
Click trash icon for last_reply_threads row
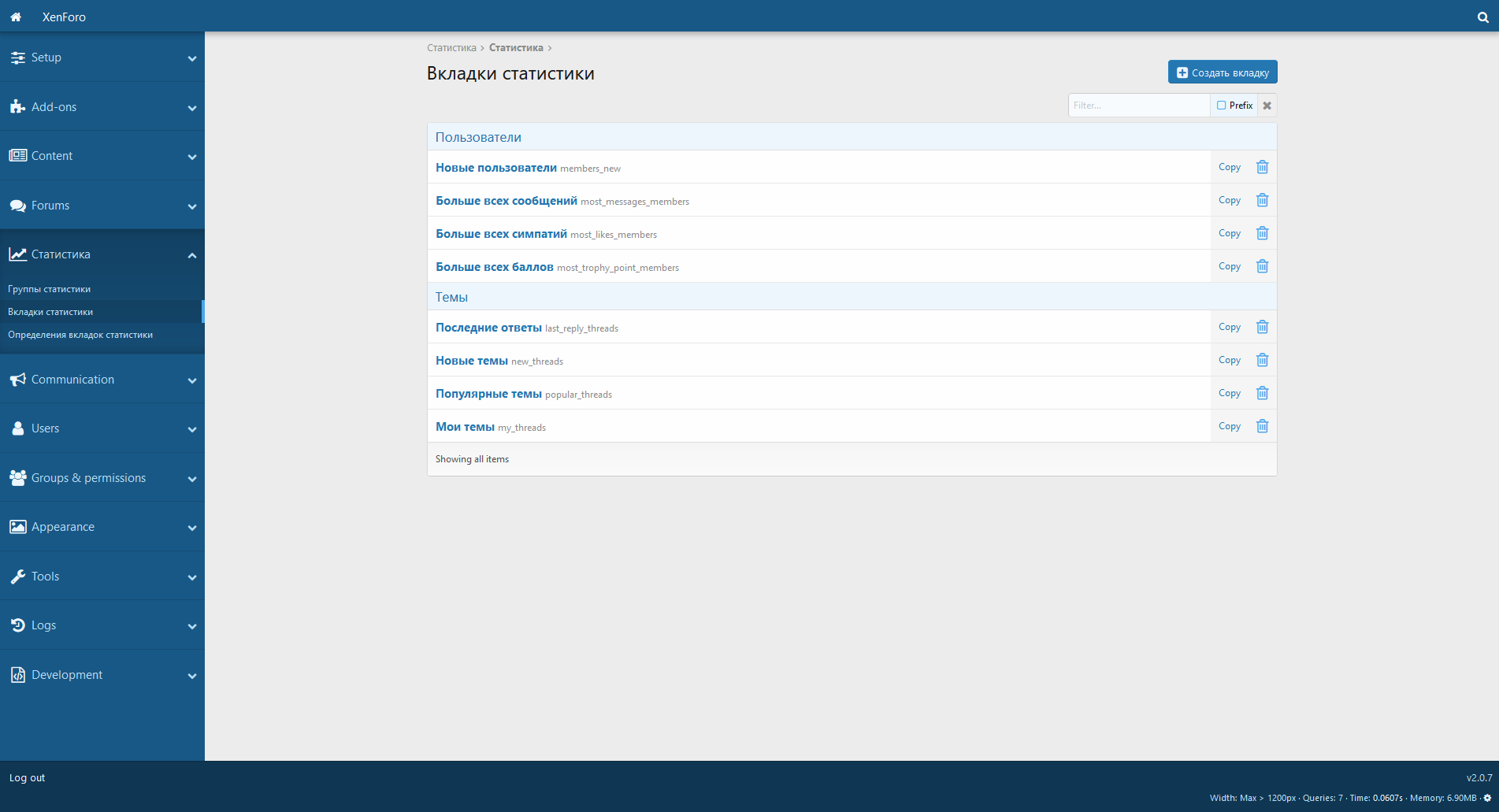[x=1262, y=327]
